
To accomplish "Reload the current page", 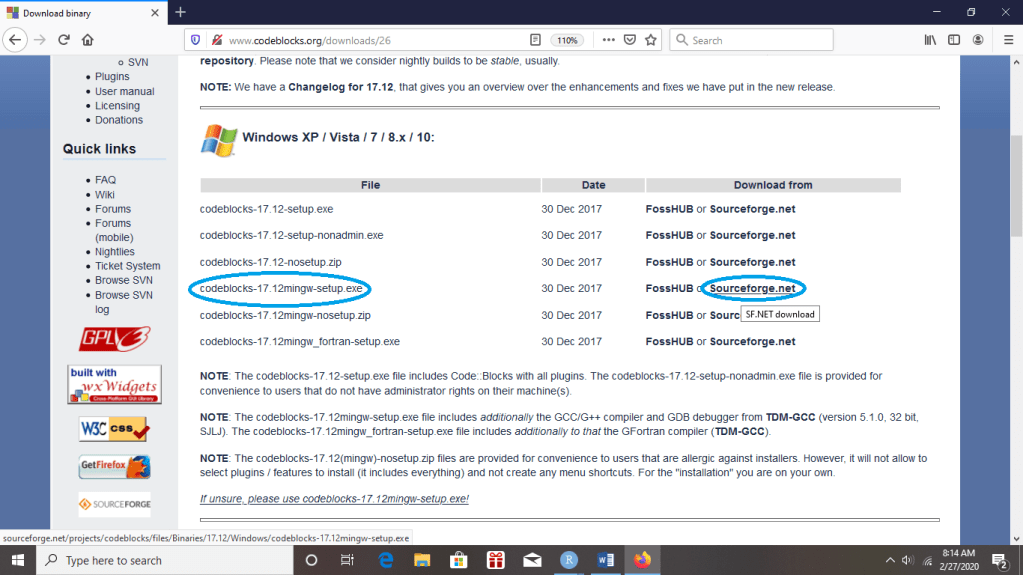I will pyautogui.click(x=64, y=40).
